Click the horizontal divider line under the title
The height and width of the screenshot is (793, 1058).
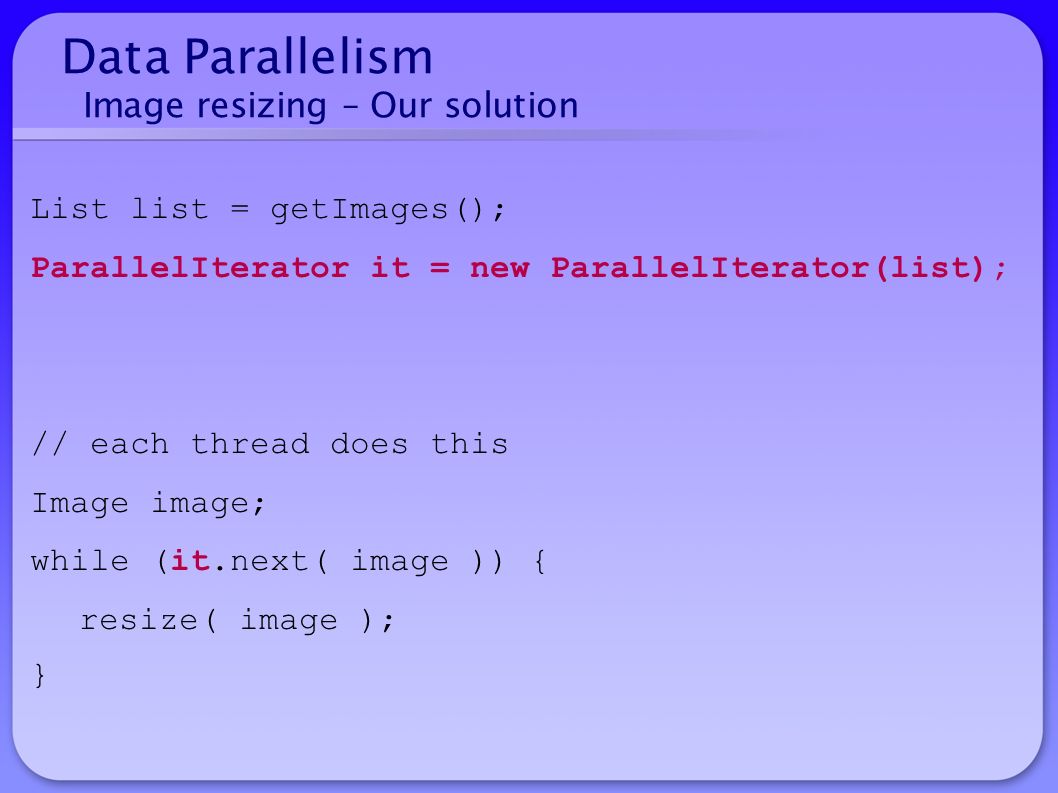pyautogui.click(x=418, y=135)
